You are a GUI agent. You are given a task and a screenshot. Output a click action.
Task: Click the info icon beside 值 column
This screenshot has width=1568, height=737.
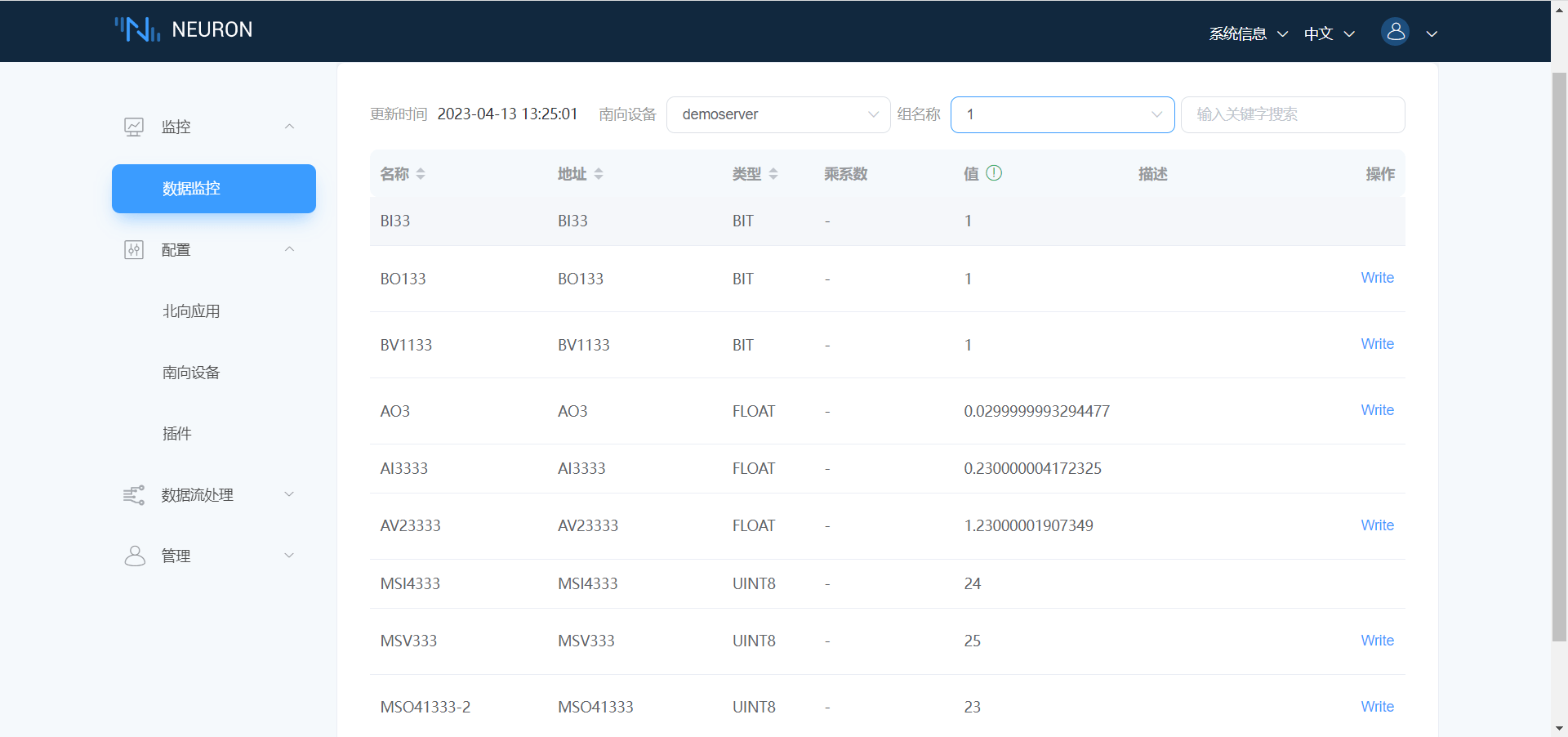[x=994, y=173]
